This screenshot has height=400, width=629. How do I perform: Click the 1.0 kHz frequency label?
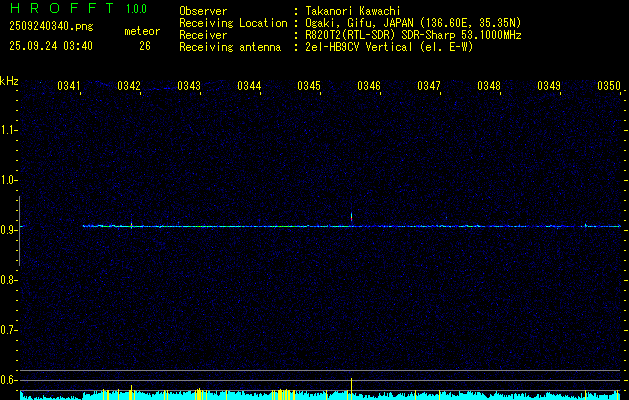pos(8,180)
